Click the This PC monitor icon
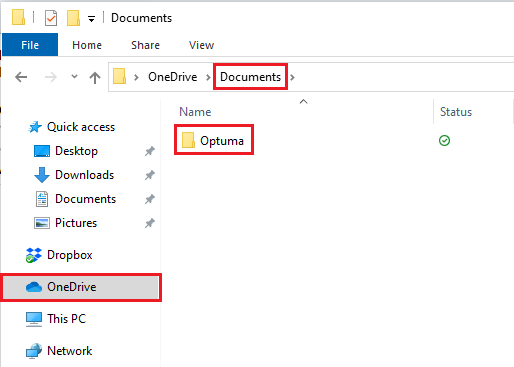This screenshot has height=367, width=514. (x=34, y=319)
